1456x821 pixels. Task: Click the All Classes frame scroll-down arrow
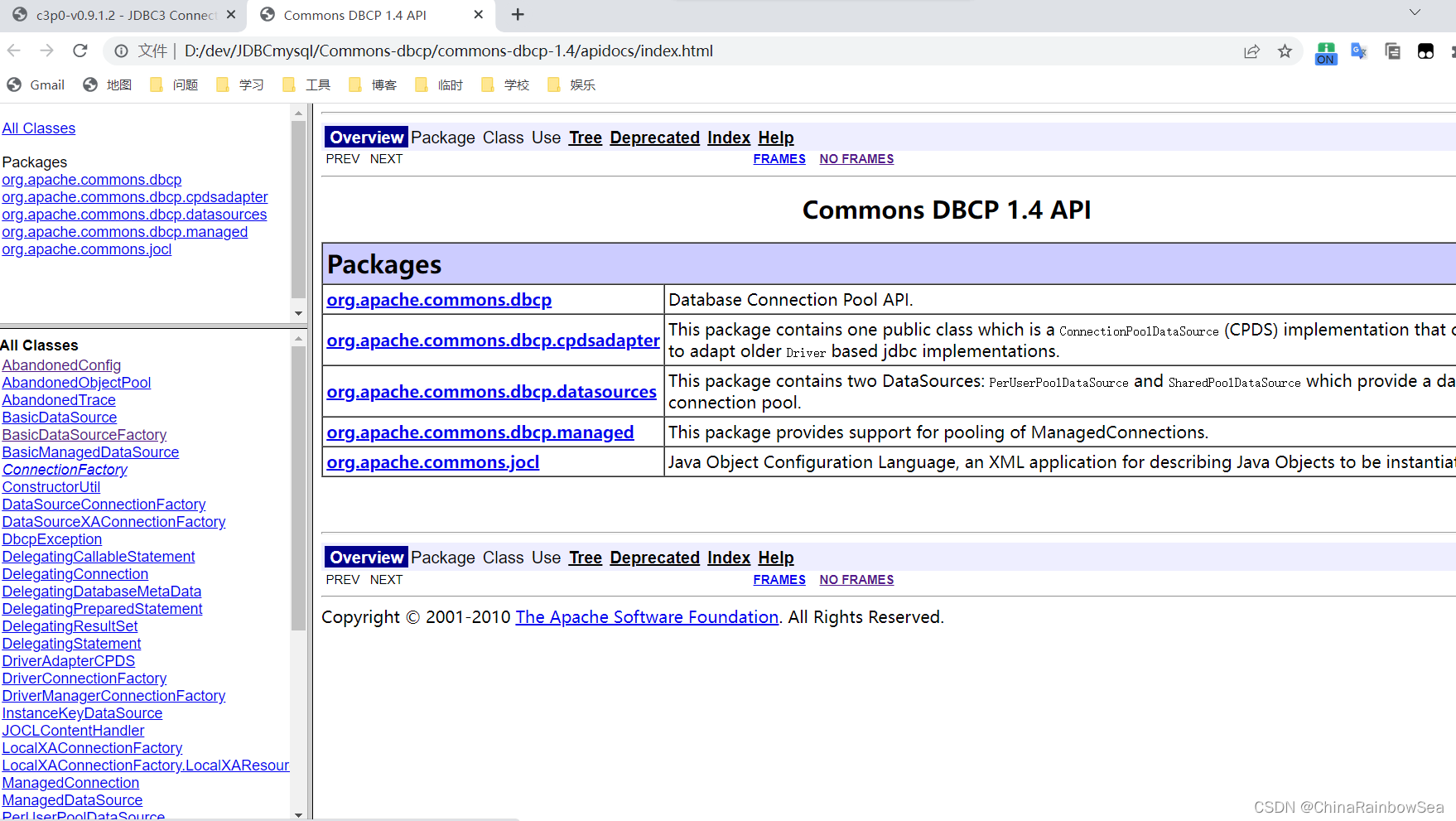[x=299, y=814]
